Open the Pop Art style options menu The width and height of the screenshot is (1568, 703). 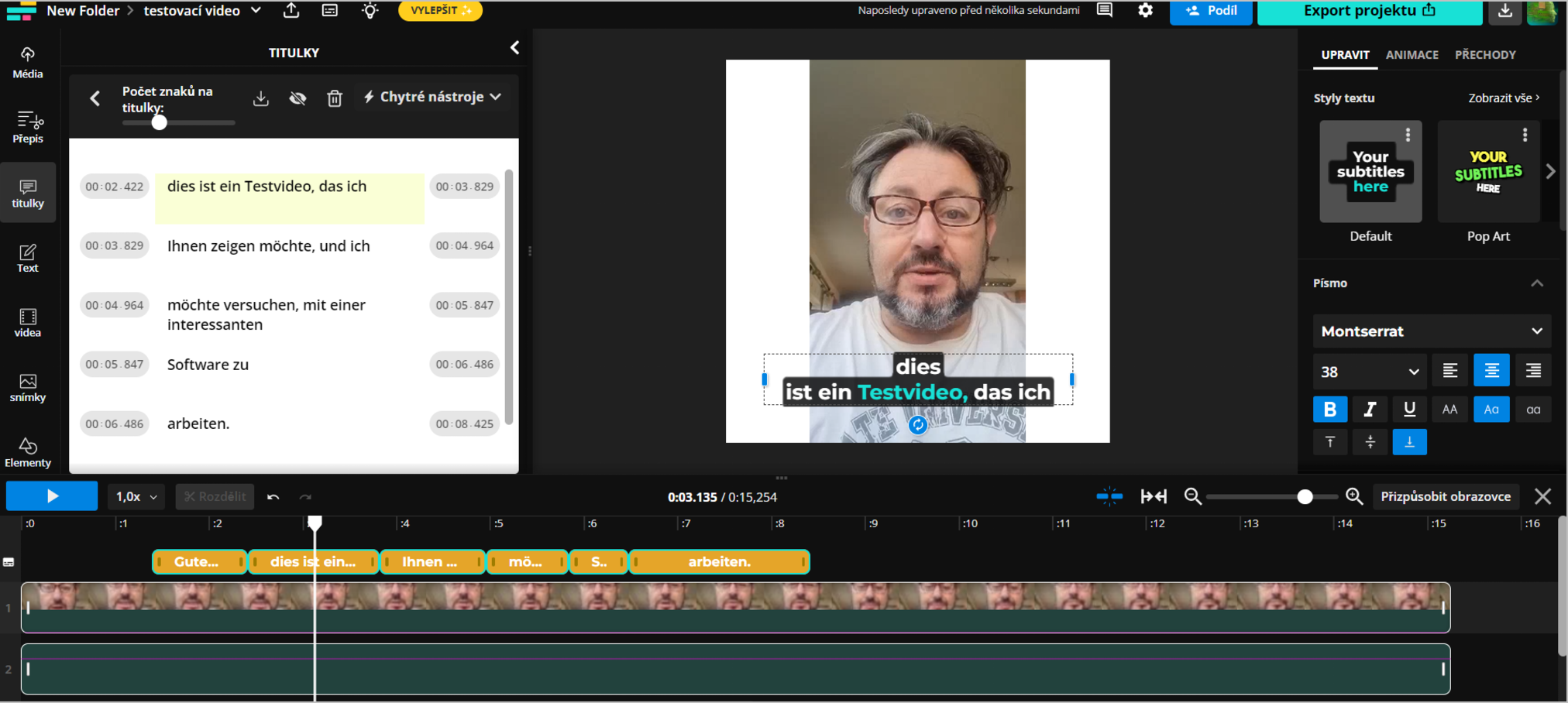1525,135
